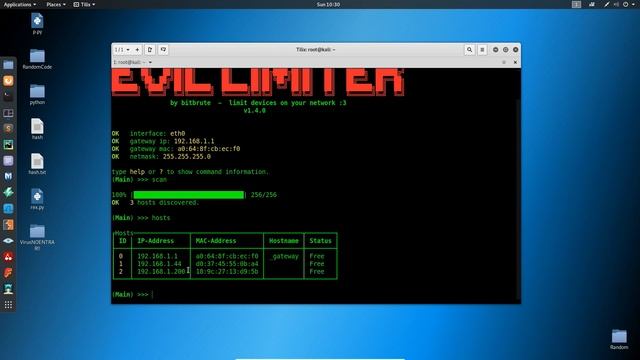Open the red cherries dock icon
The width and height of the screenshot is (640, 360).
pos(8,257)
